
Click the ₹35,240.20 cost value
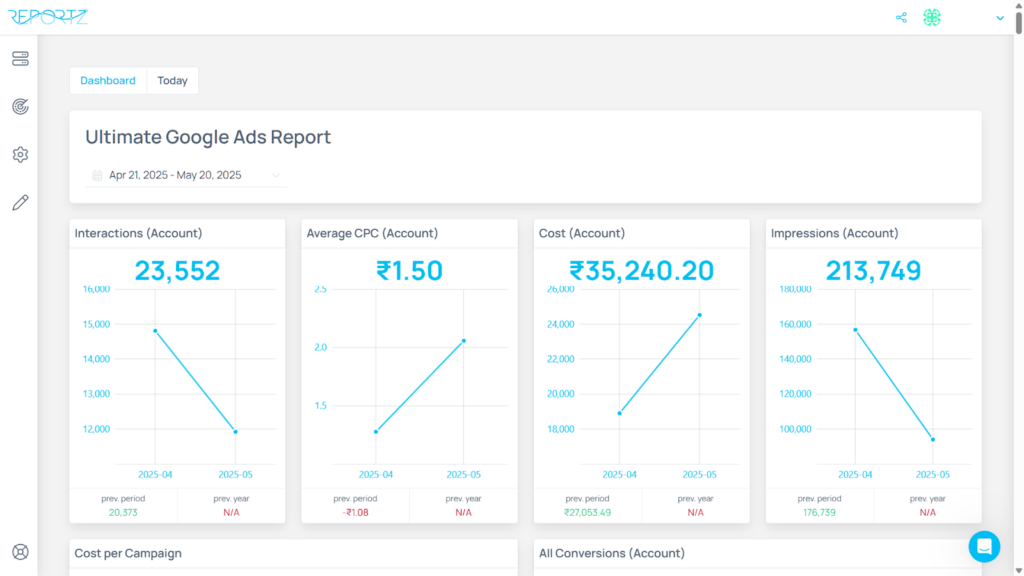641,270
